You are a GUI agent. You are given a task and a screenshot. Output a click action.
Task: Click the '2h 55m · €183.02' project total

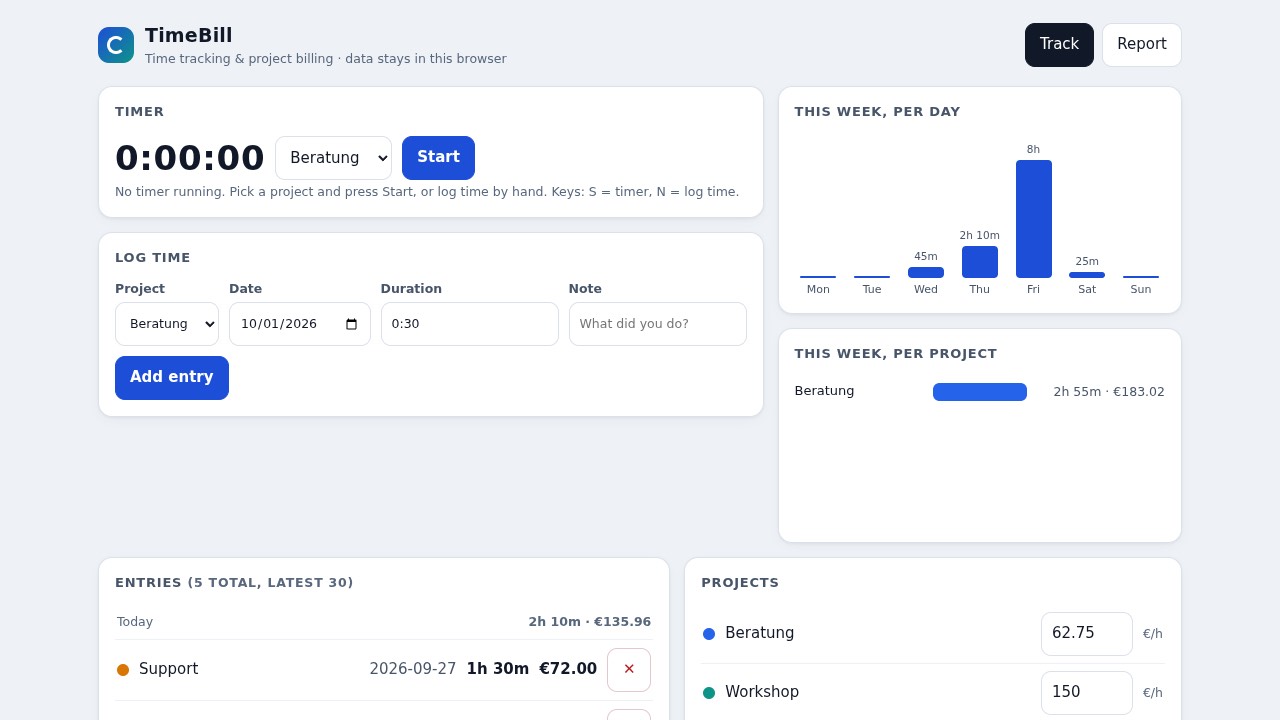(1109, 392)
